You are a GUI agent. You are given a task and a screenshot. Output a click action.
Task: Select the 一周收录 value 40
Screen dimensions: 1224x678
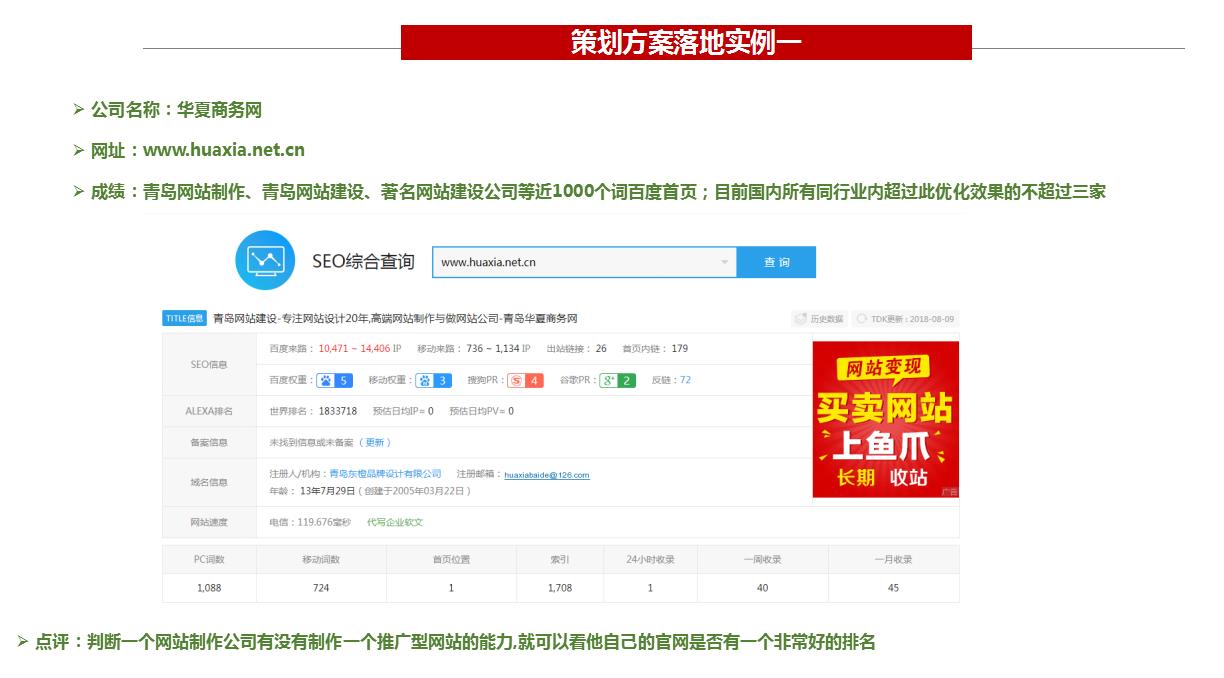762,588
